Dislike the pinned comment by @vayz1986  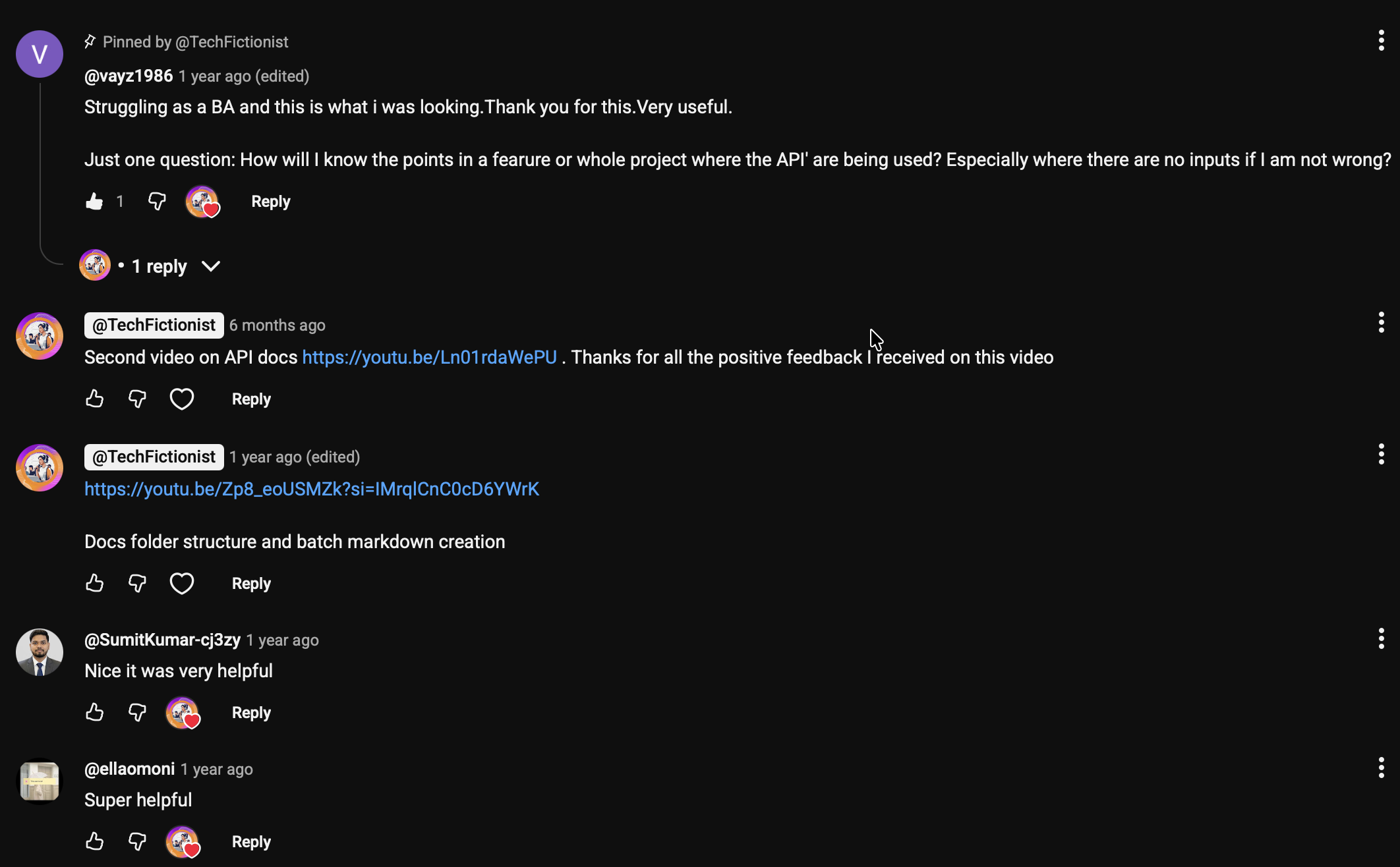click(156, 202)
